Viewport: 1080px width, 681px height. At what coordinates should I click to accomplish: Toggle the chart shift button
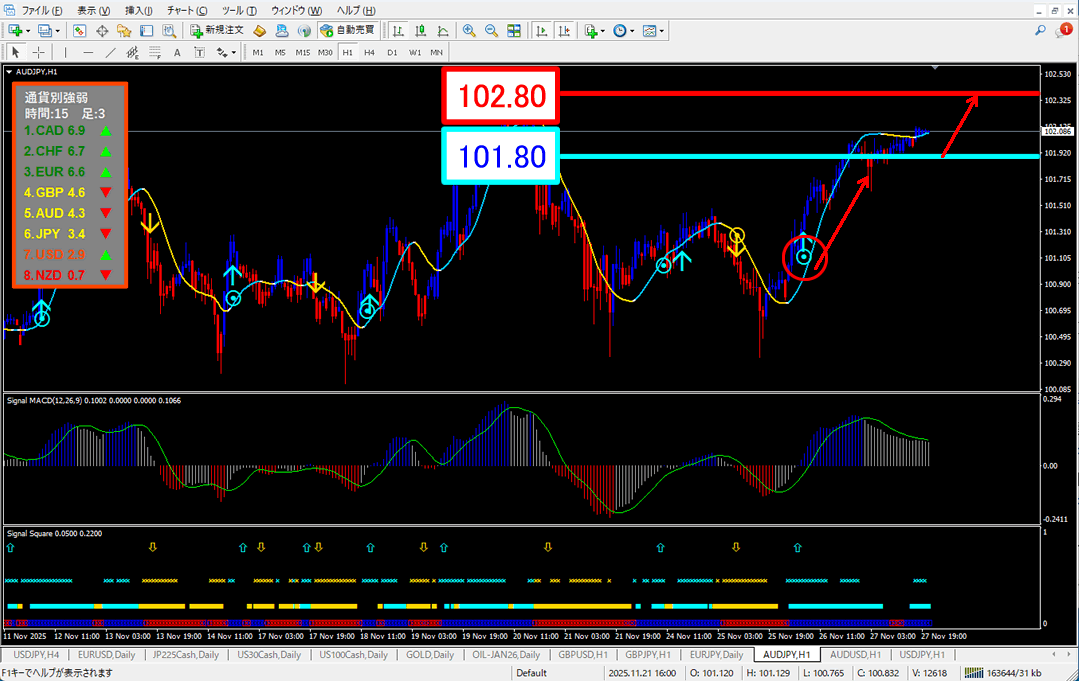564,31
